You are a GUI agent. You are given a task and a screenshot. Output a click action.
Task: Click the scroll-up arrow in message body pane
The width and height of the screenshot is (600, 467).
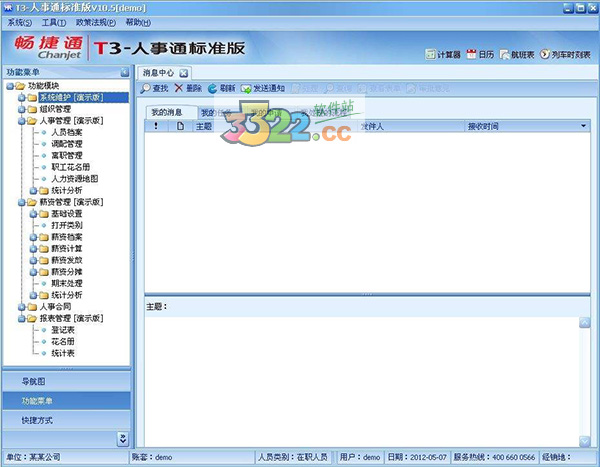click(584, 323)
